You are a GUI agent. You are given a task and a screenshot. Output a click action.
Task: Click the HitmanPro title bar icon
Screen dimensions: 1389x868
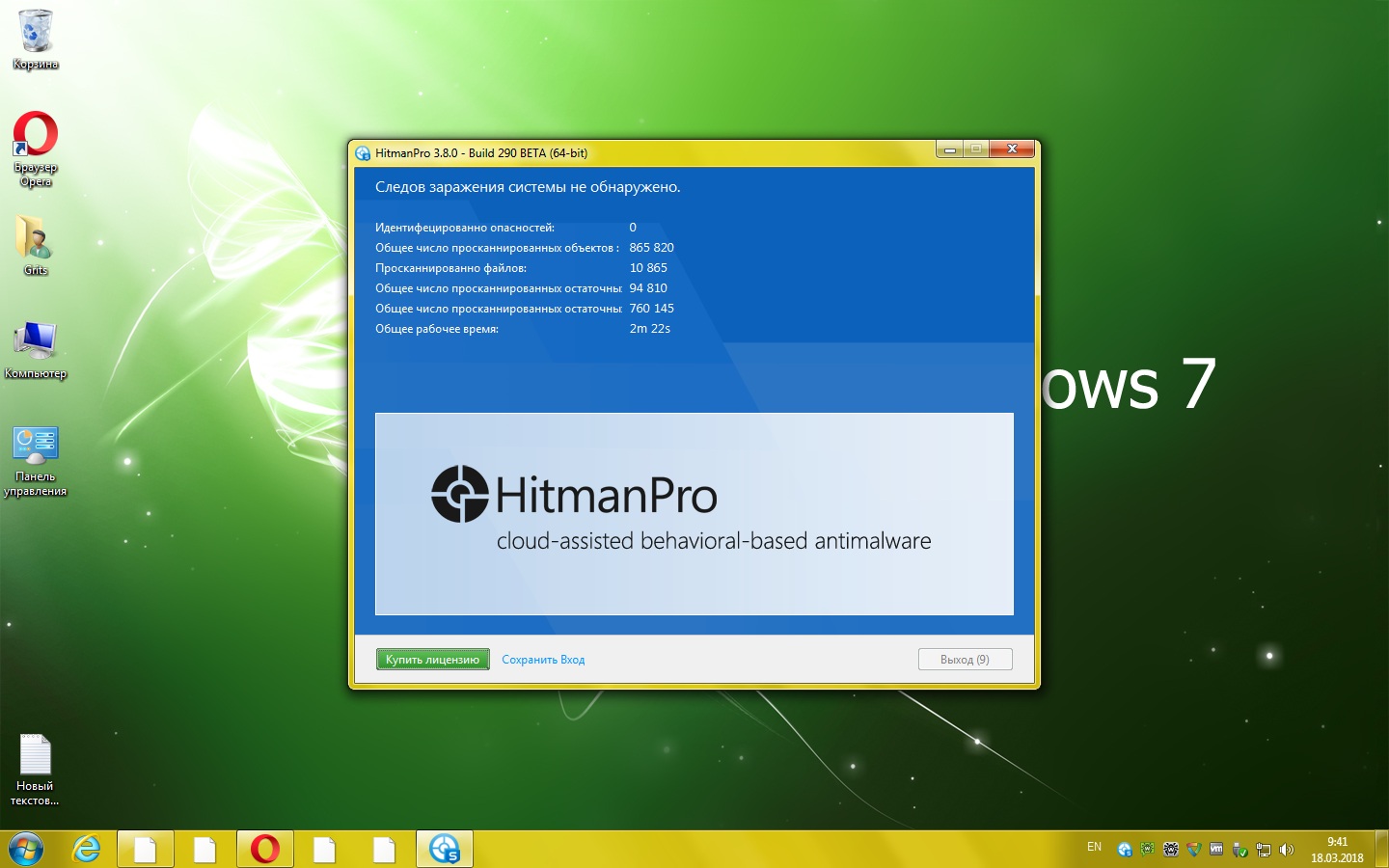pos(363,153)
